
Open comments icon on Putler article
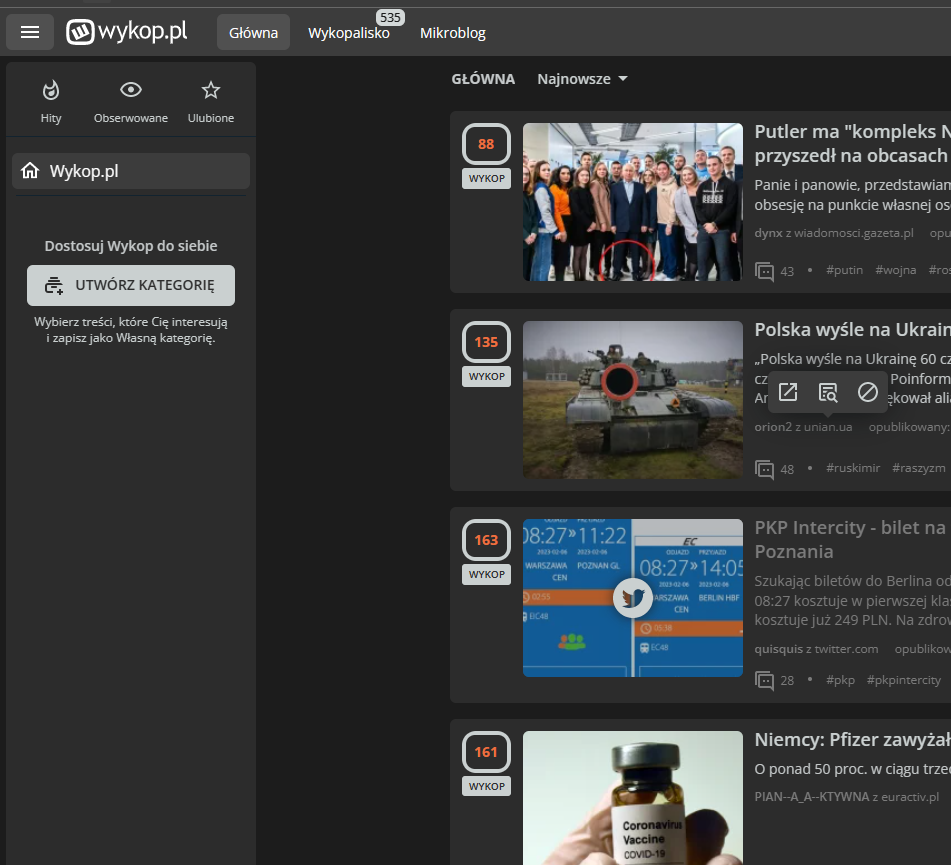(x=765, y=271)
